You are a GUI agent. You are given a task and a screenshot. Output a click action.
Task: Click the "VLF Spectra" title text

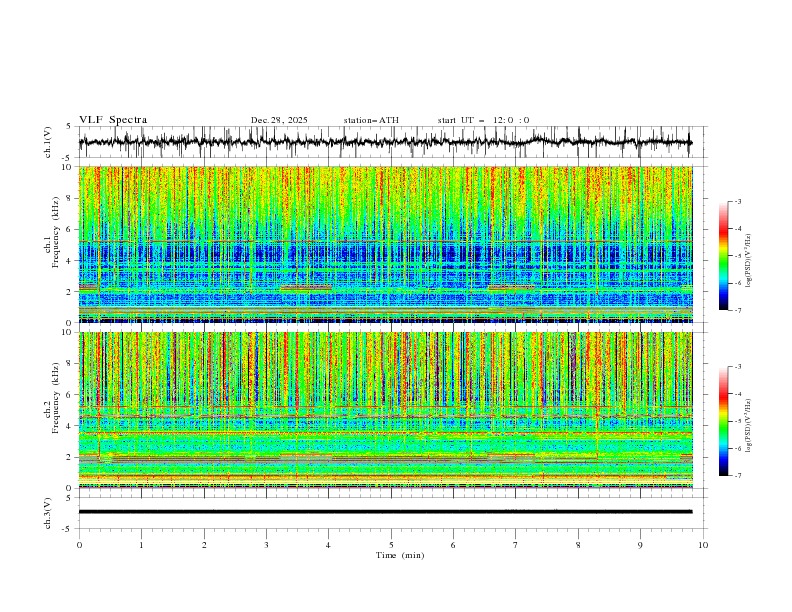click(x=113, y=120)
